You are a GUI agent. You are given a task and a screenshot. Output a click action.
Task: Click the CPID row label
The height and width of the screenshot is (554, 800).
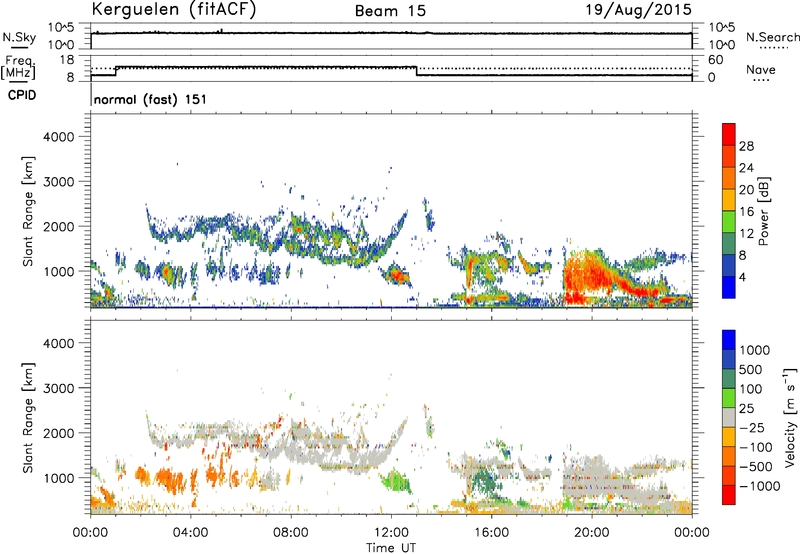point(22,95)
